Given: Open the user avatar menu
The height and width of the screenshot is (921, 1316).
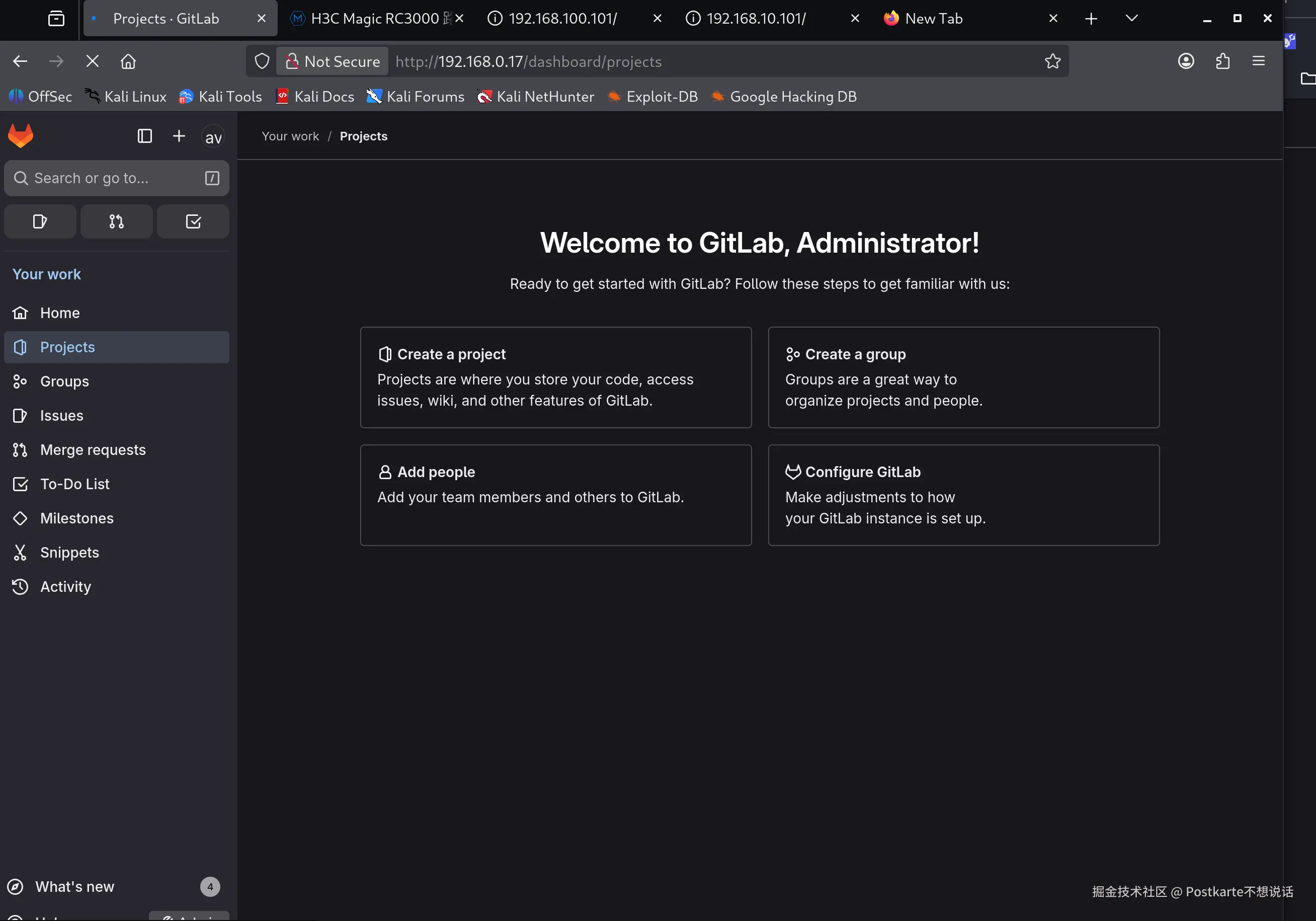Looking at the screenshot, I should click(213, 137).
